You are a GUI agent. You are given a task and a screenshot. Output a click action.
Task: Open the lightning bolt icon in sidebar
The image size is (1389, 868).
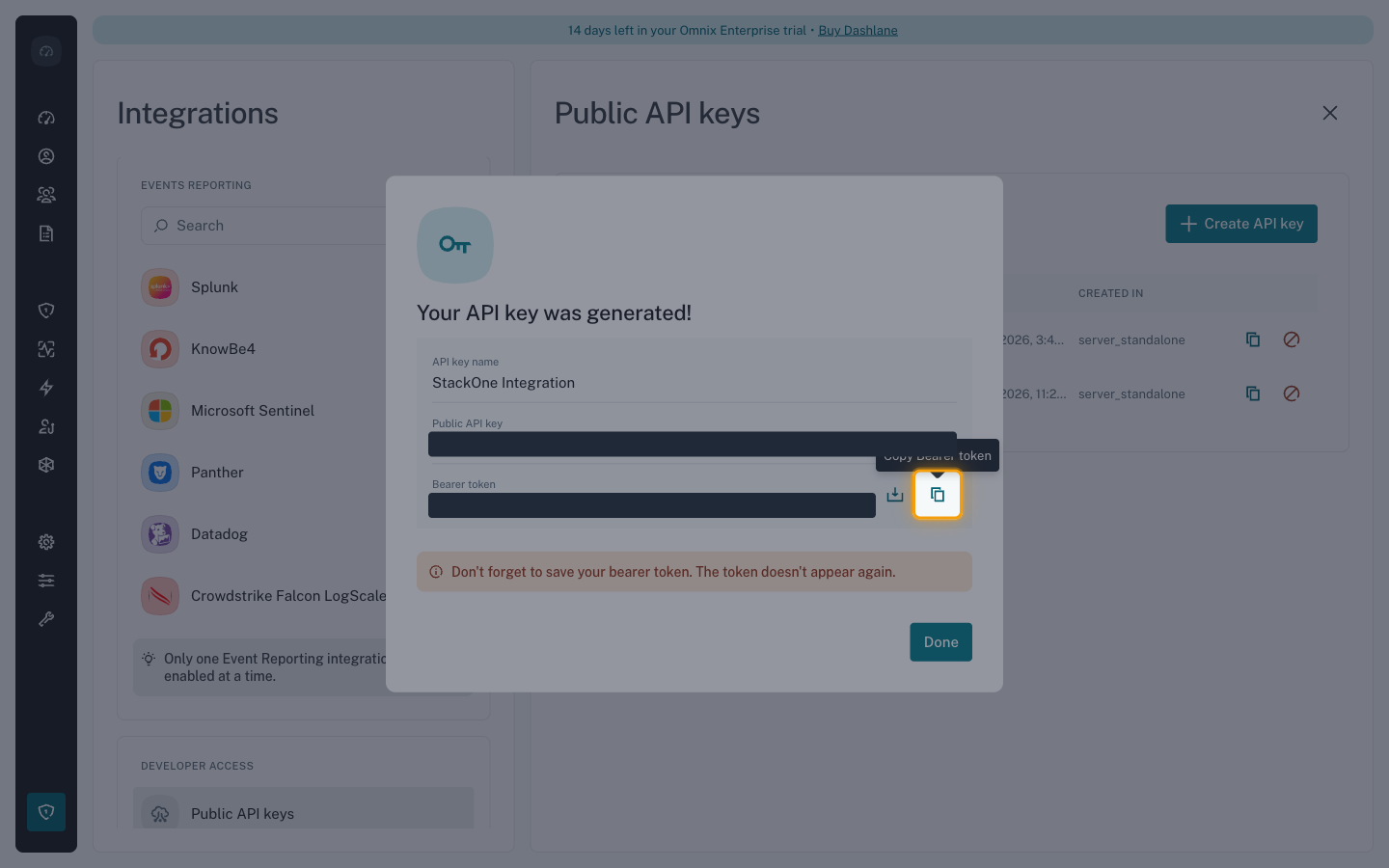tap(46, 388)
